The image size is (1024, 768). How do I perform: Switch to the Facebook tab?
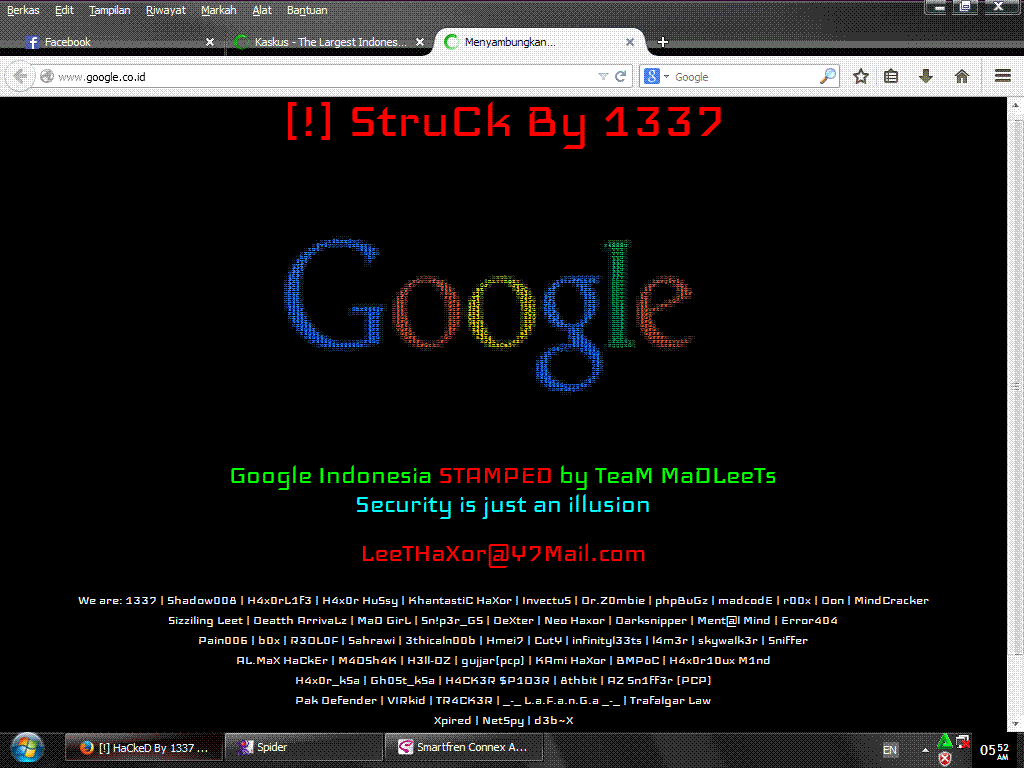(x=118, y=42)
